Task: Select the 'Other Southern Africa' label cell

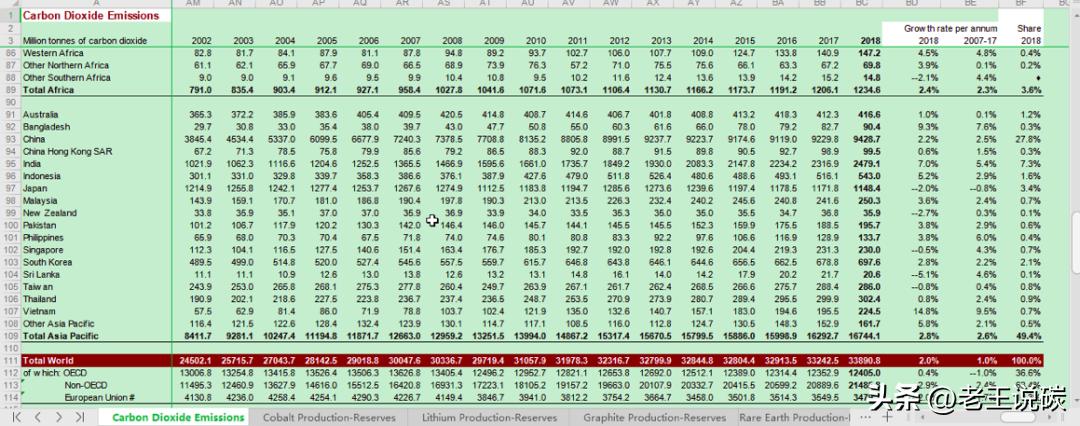Action: [96, 77]
